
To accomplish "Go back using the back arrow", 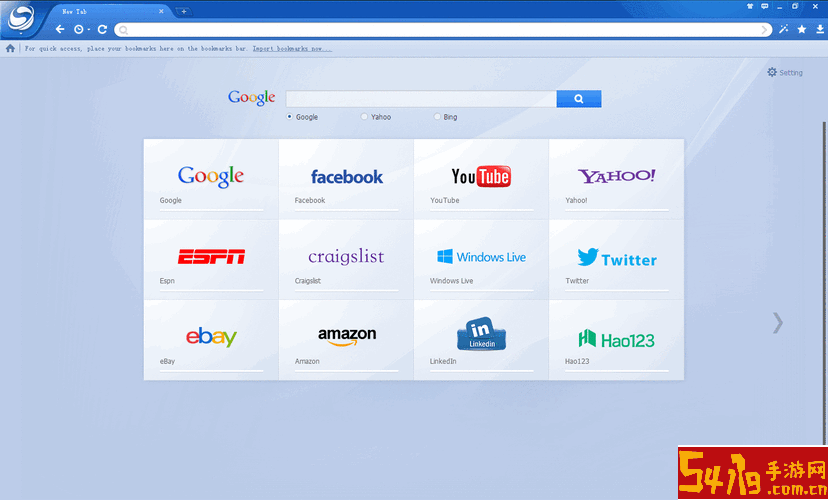I will pyautogui.click(x=60, y=30).
